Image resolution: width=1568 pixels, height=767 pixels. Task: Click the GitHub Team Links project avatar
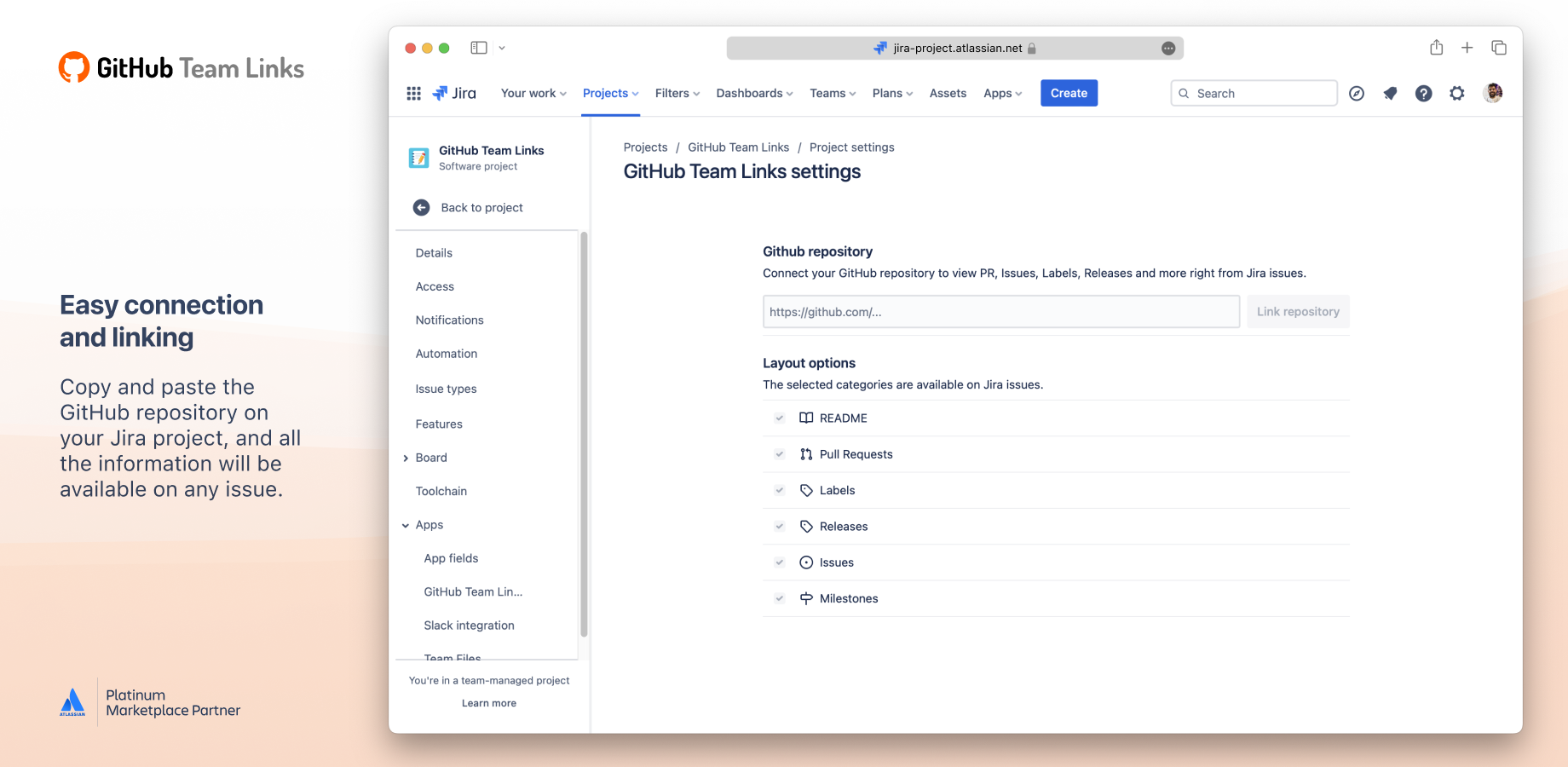click(418, 158)
